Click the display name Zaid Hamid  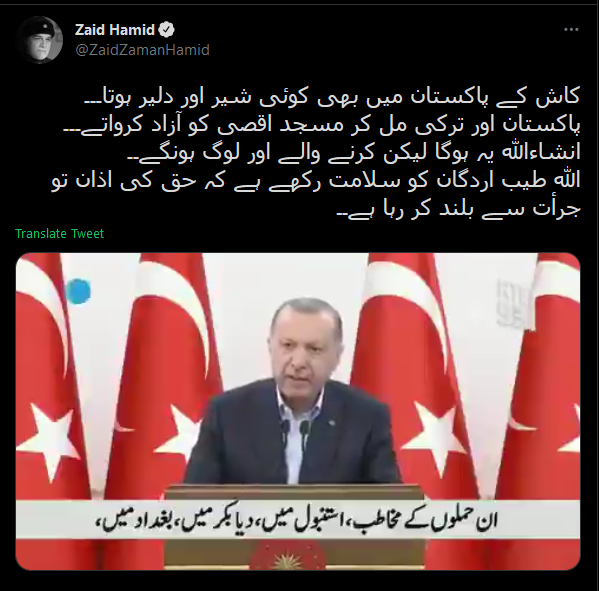pyautogui.click(x=115, y=30)
